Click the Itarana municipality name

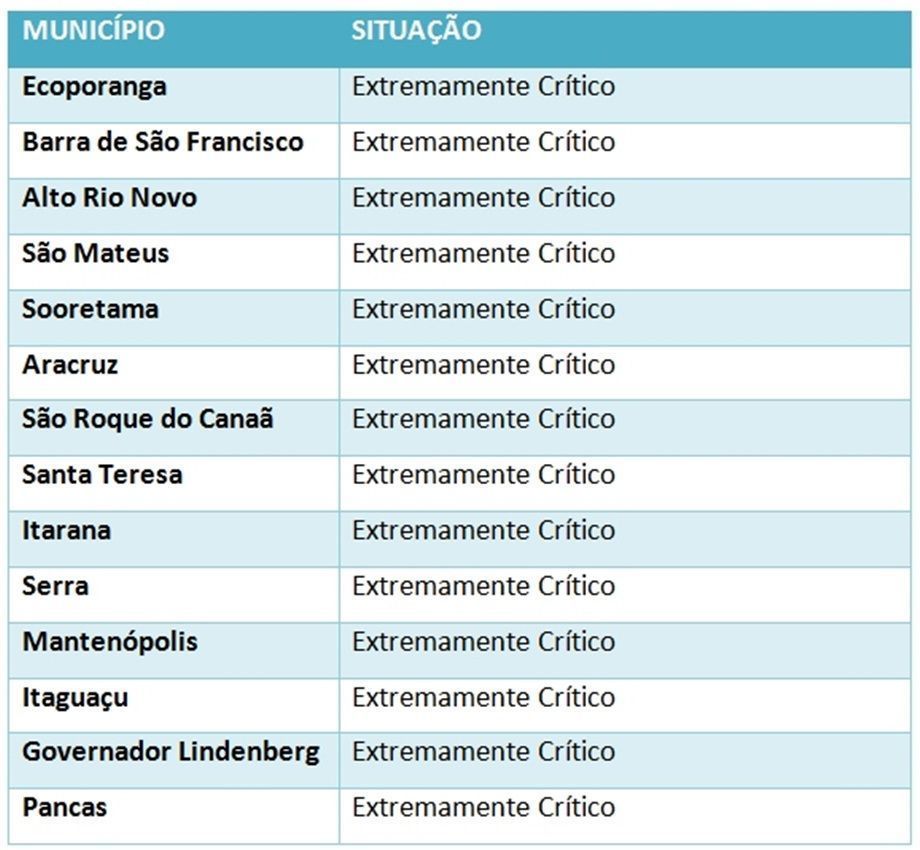[x=66, y=530]
